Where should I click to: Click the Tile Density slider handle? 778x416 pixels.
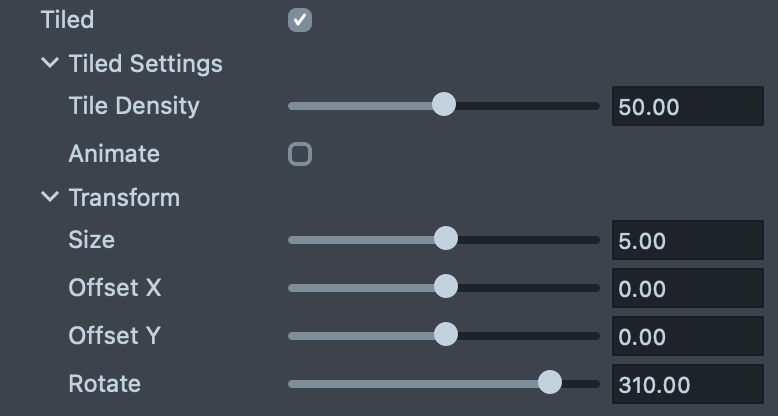tap(443, 105)
